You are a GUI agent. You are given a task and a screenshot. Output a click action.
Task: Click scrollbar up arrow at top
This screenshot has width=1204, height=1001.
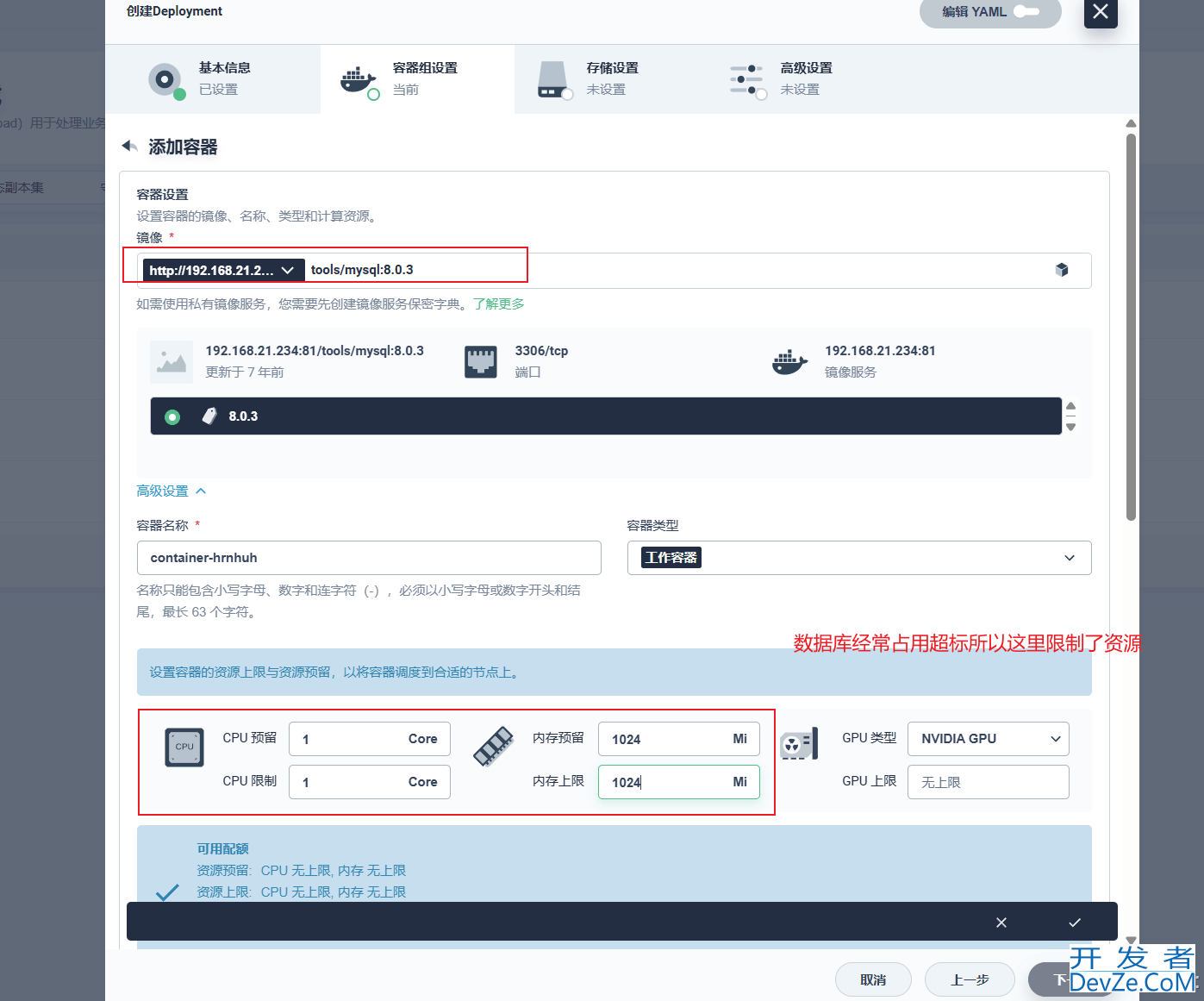(x=1131, y=123)
